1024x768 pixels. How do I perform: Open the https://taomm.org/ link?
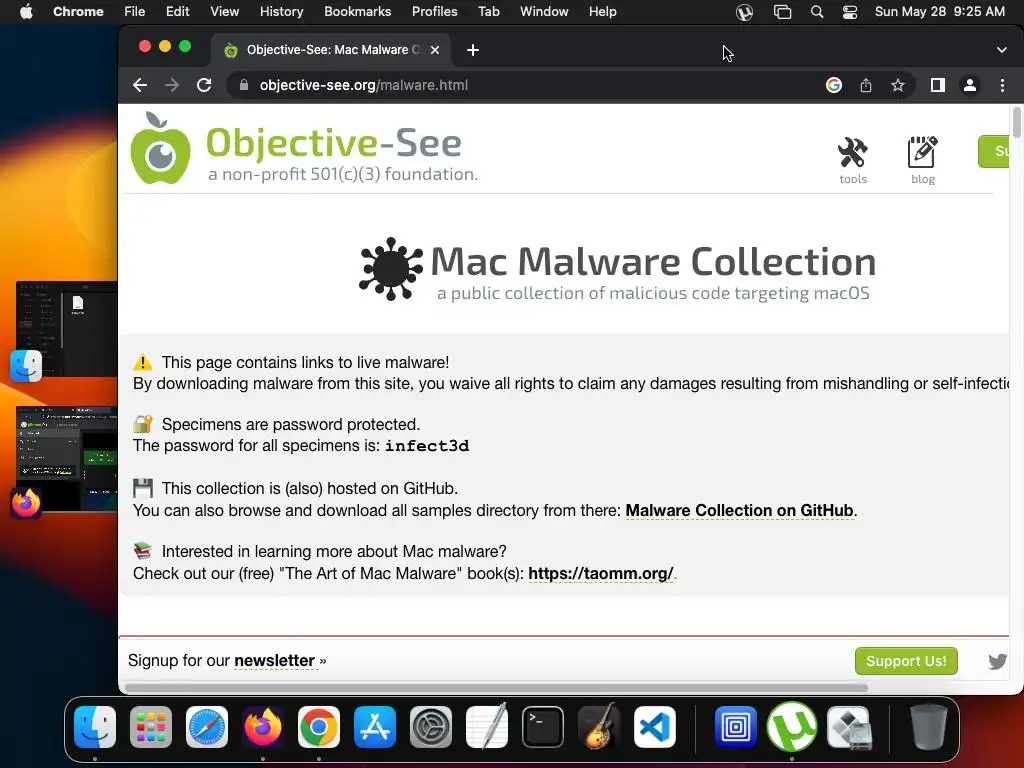click(x=600, y=573)
